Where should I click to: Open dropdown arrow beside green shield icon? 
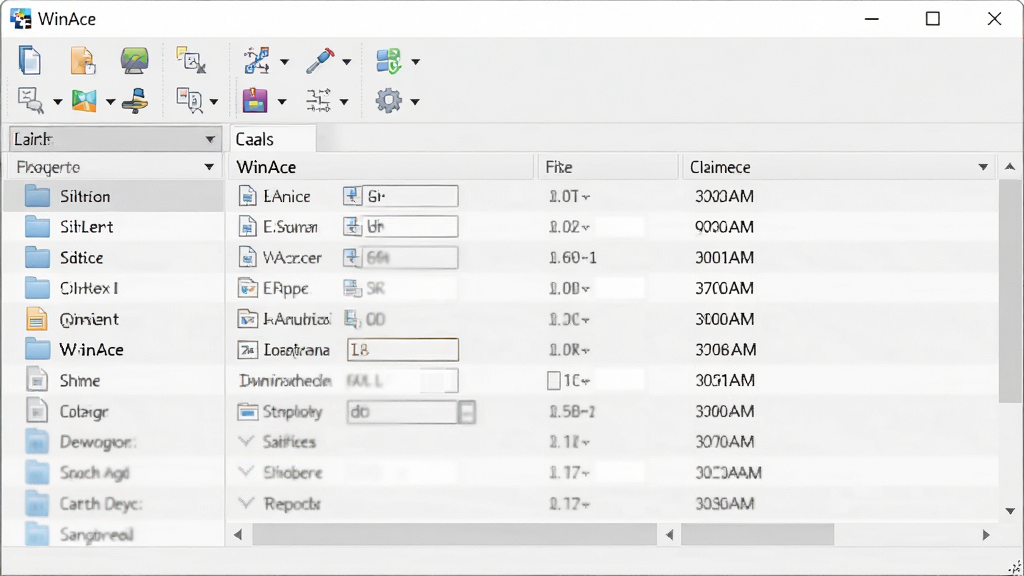(415, 62)
